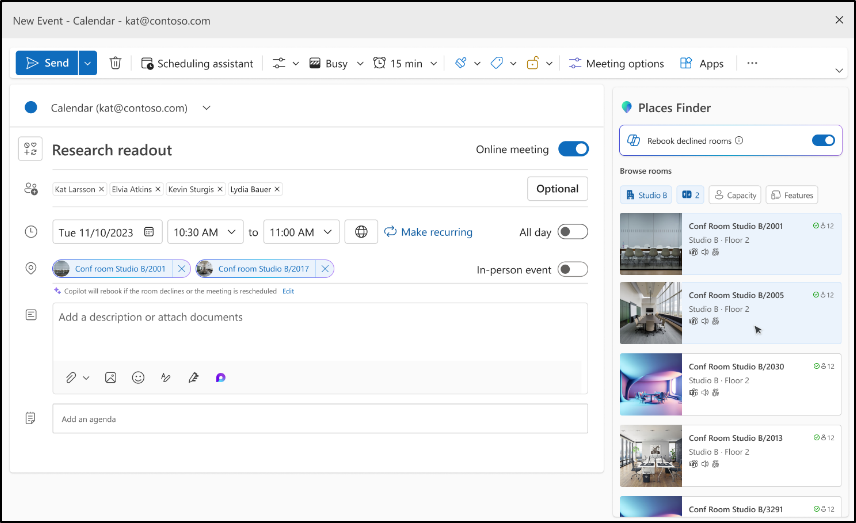Remove attendee Kat Larsson with the X
856x523 pixels.
pos(102,189)
